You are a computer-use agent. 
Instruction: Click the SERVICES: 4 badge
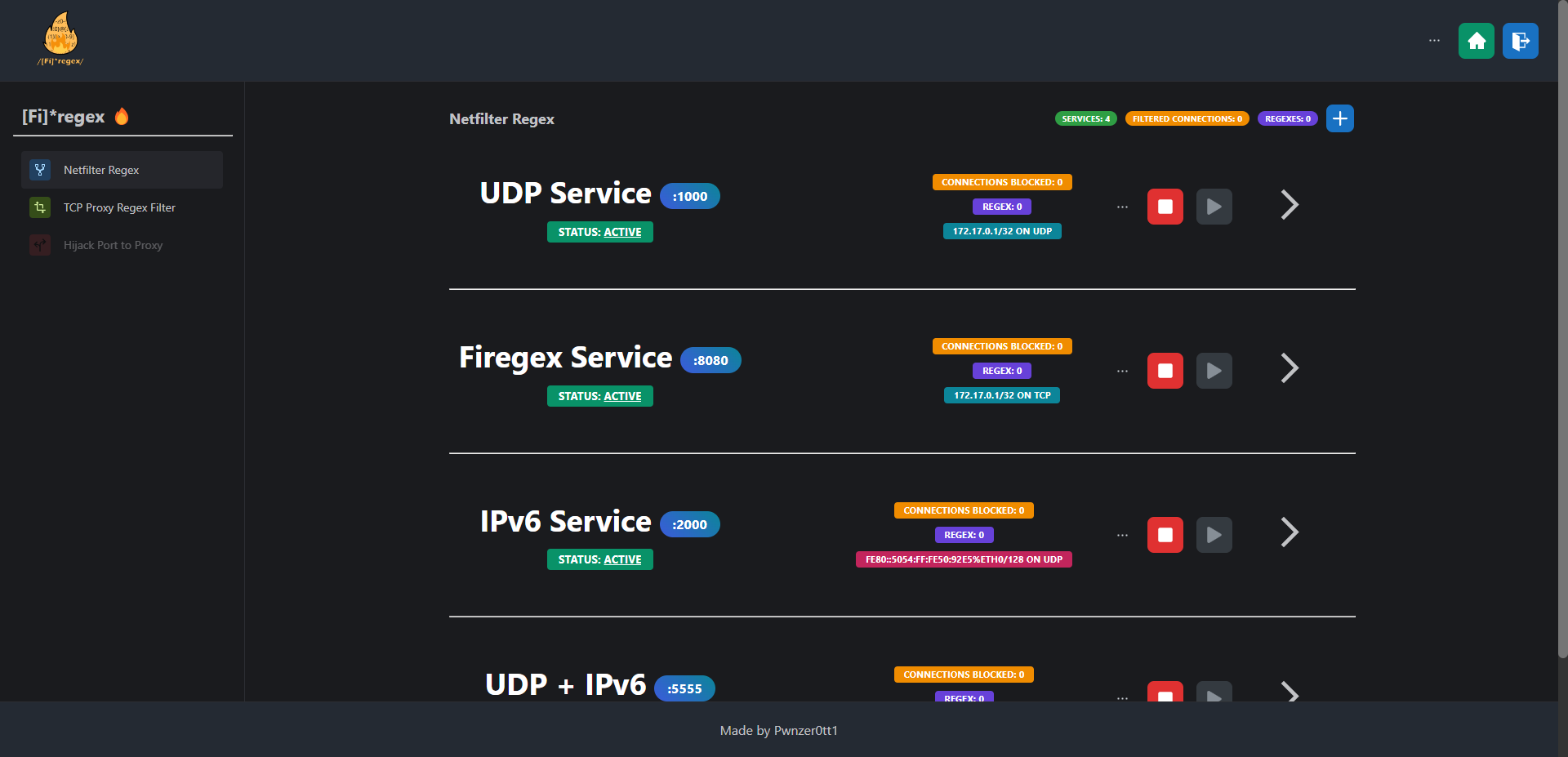click(1085, 118)
